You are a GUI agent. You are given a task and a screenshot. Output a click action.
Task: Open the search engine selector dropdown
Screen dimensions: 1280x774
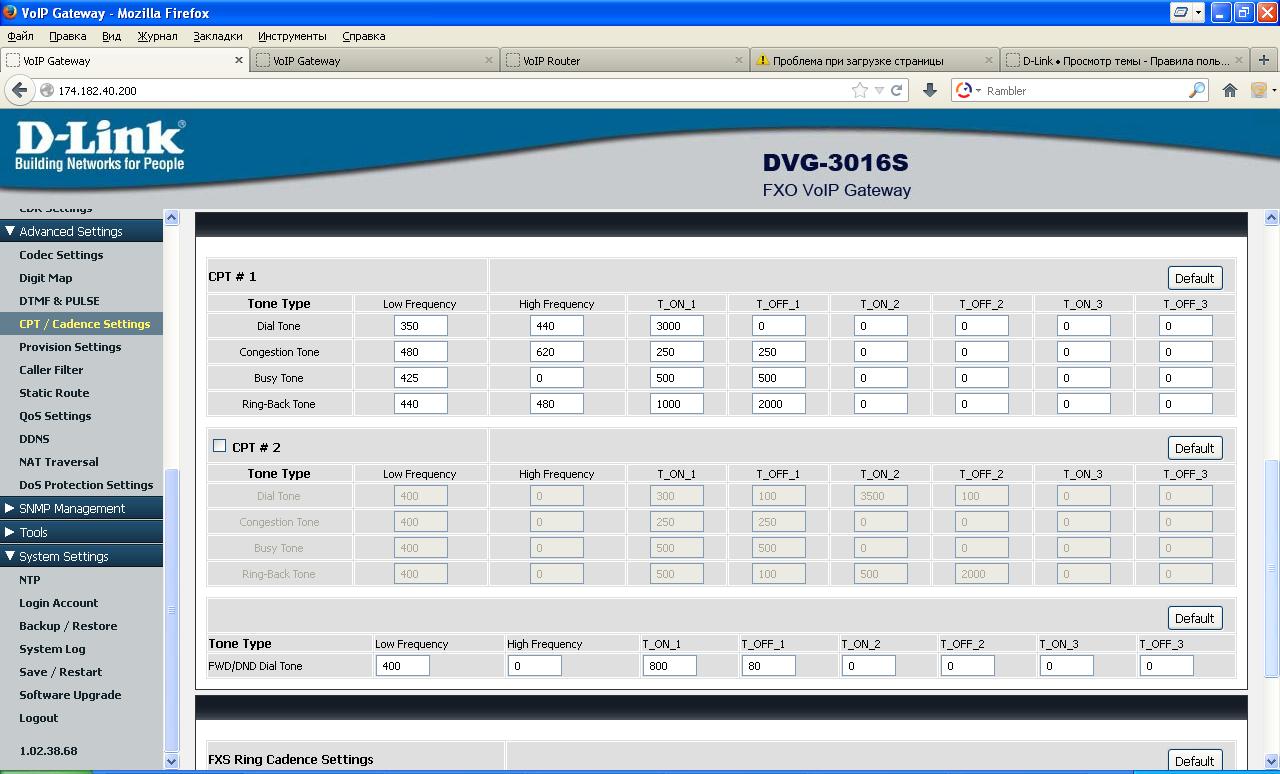pos(969,90)
